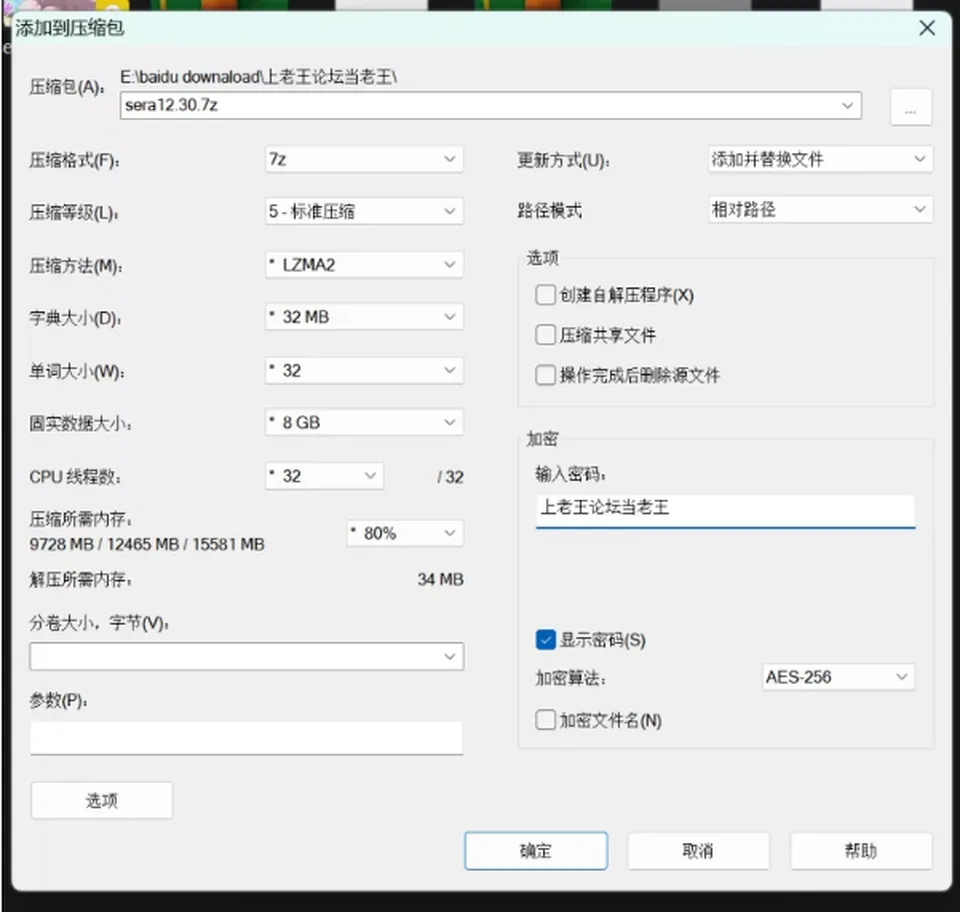The height and width of the screenshot is (912, 960).
Task: Close the 添加到压缩包 dialog
Action: point(927,28)
